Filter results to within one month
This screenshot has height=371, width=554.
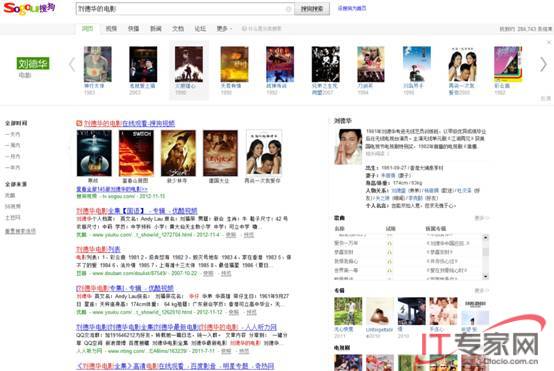pyautogui.click(x=13, y=156)
